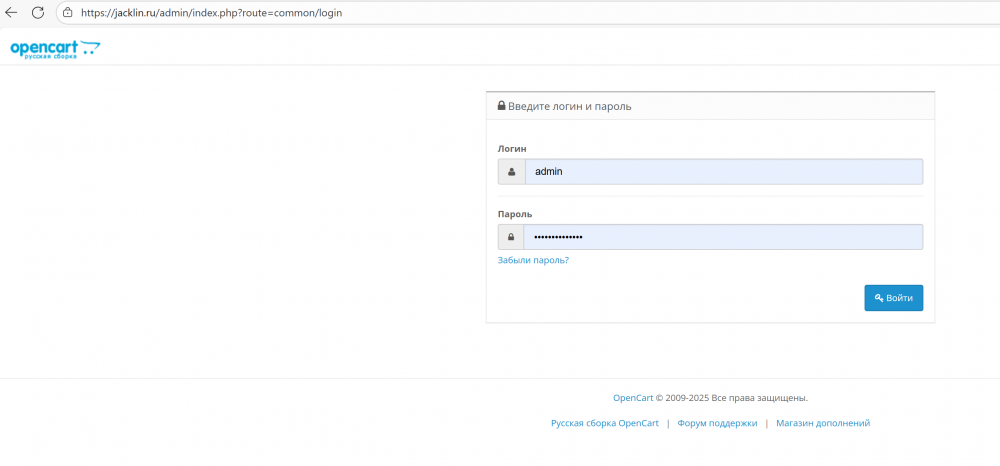Screen dimensions: 1000x466
Task: Open the Забыли пароль? link
Action: [533, 260]
